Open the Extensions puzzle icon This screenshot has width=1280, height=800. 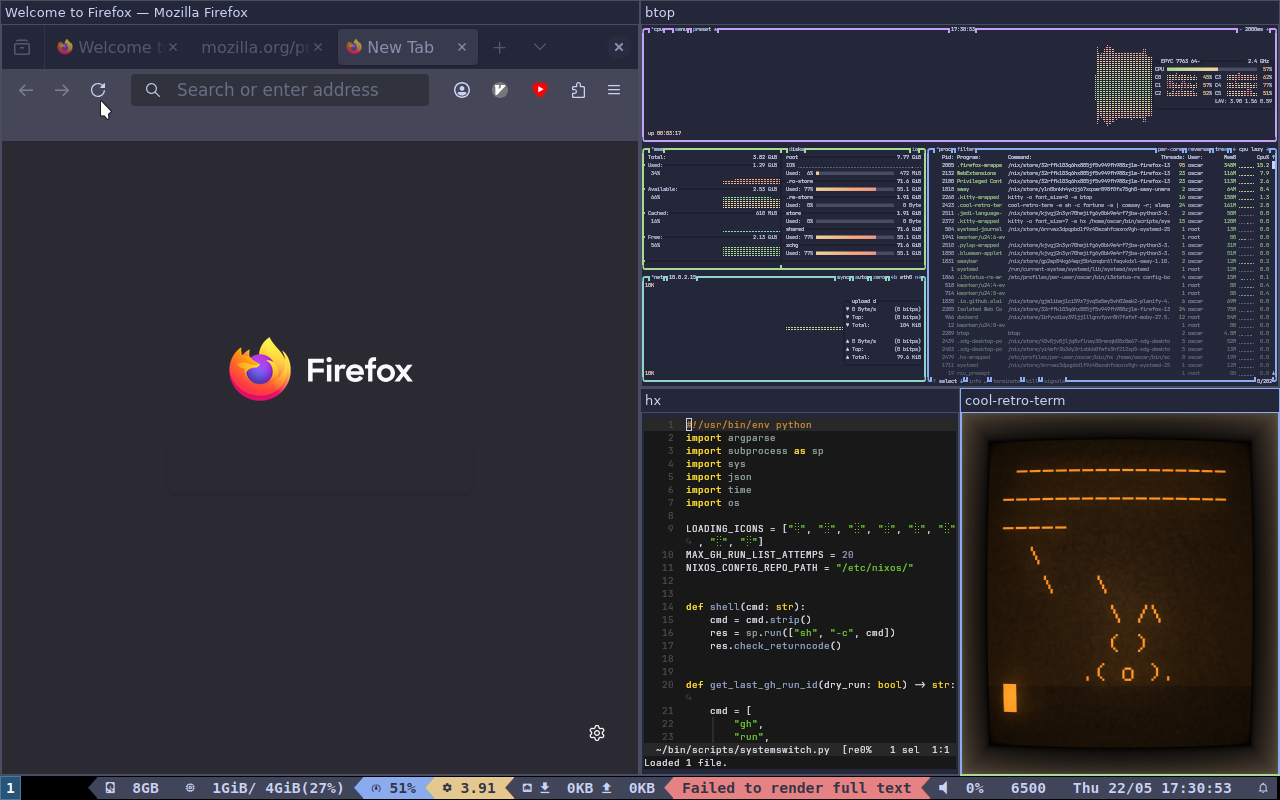point(578,90)
